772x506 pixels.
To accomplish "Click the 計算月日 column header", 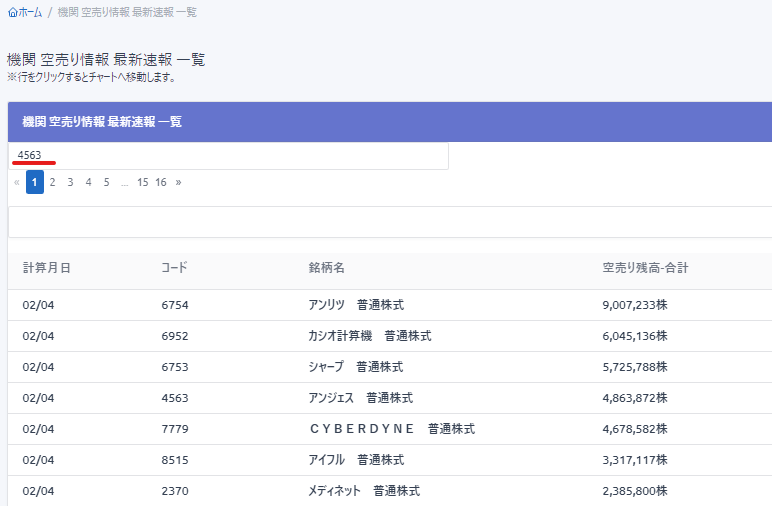I will (x=46, y=268).
